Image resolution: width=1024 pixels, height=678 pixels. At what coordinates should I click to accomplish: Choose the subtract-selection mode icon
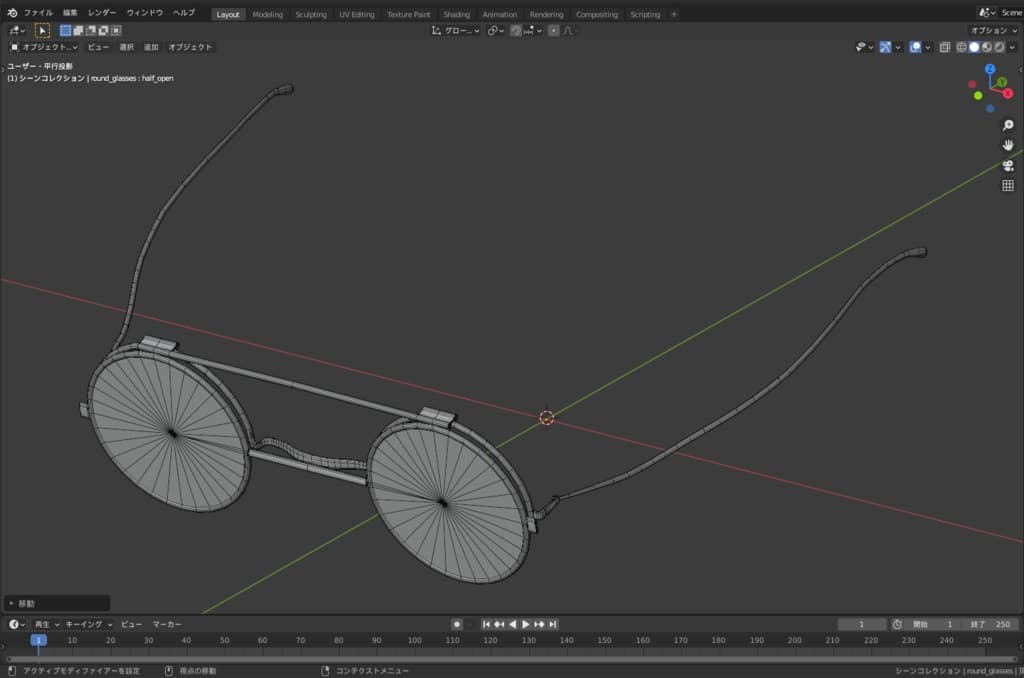[x=90, y=30]
